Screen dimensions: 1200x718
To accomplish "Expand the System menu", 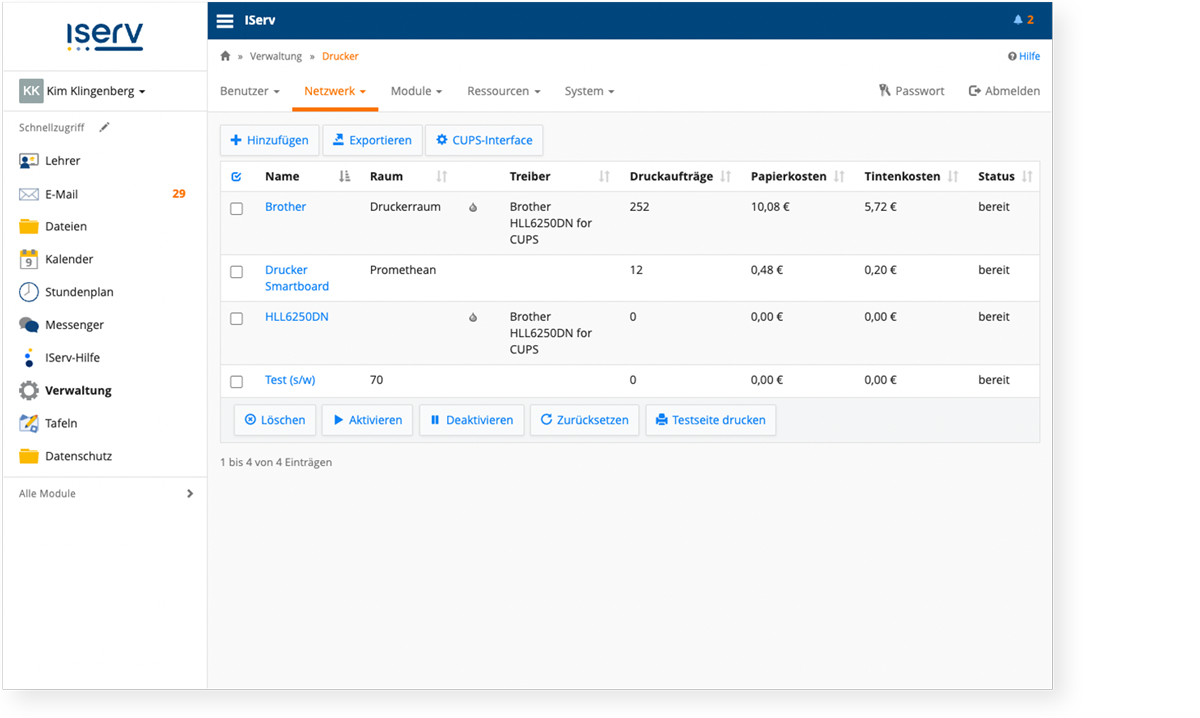I will point(589,91).
